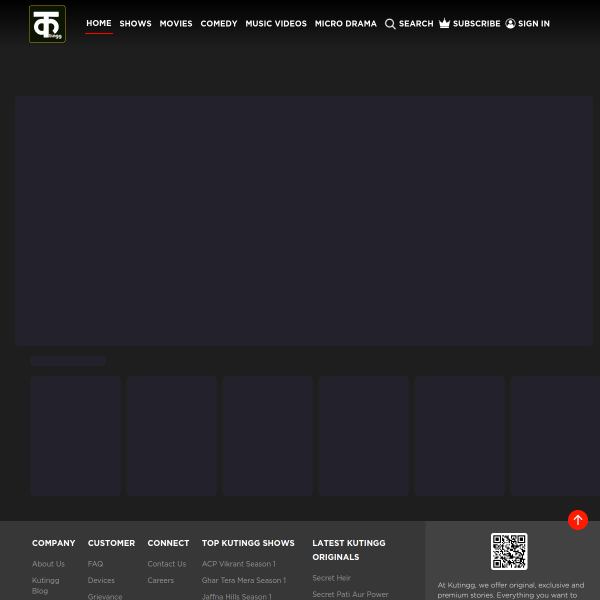This screenshot has width=600, height=600.
Task: Click the Secret Heir link
Action: tap(331, 578)
